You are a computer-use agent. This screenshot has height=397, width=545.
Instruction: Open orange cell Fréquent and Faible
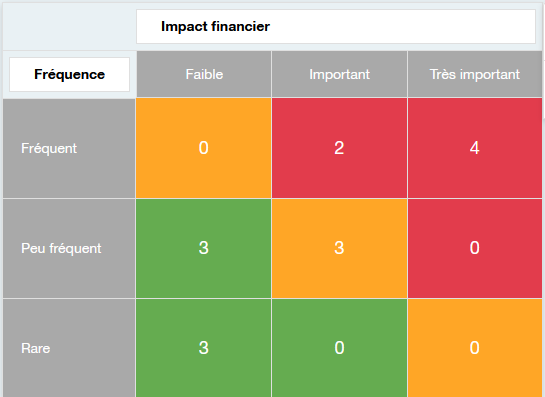[203, 148]
